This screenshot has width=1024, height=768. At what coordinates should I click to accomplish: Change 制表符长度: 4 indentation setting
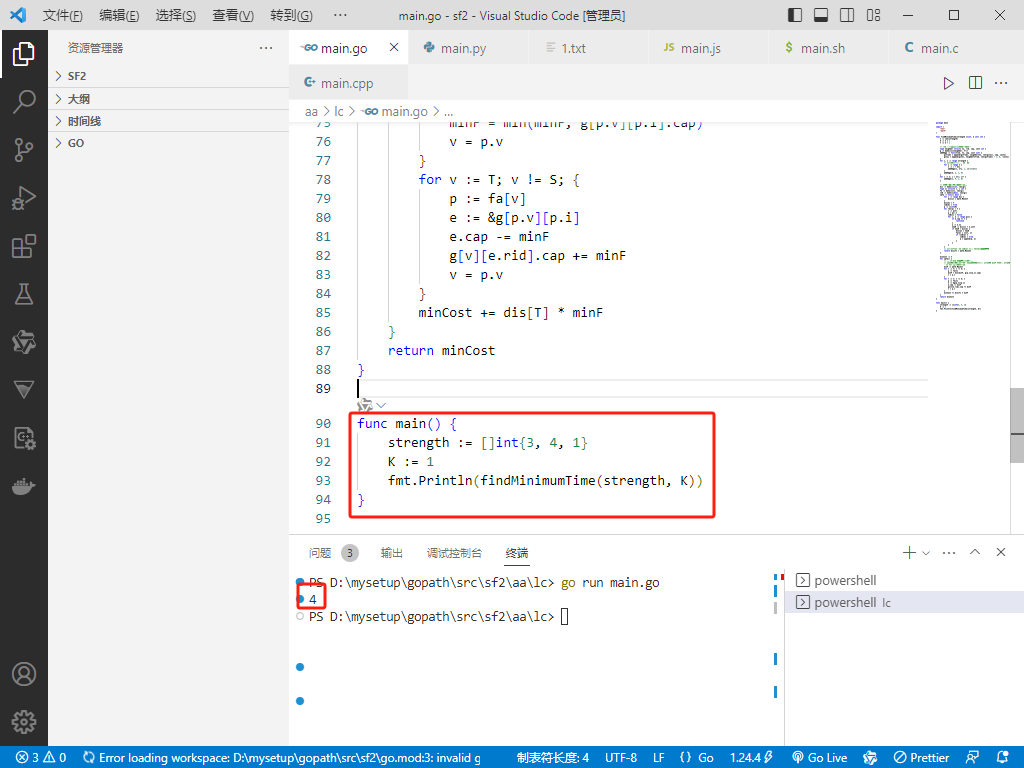[552, 758]
